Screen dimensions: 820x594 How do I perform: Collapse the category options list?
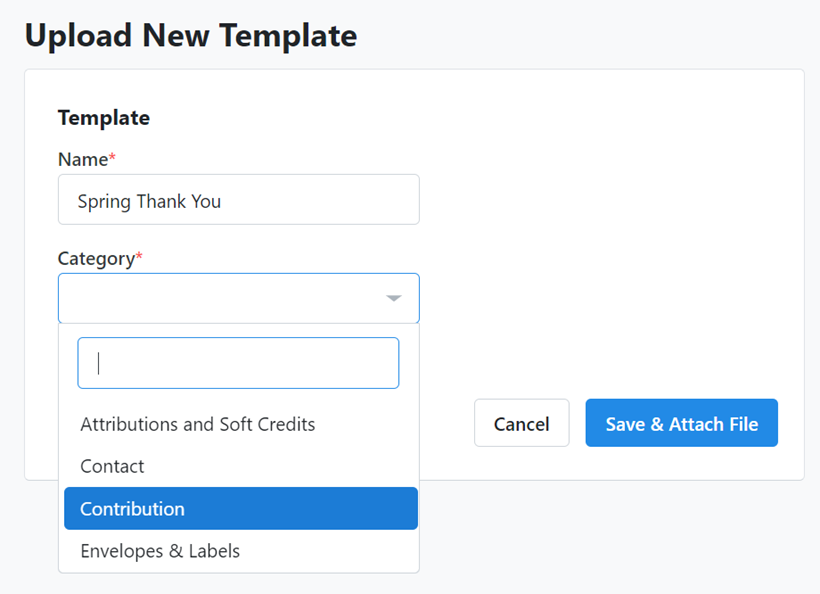(x=393, y=298)
